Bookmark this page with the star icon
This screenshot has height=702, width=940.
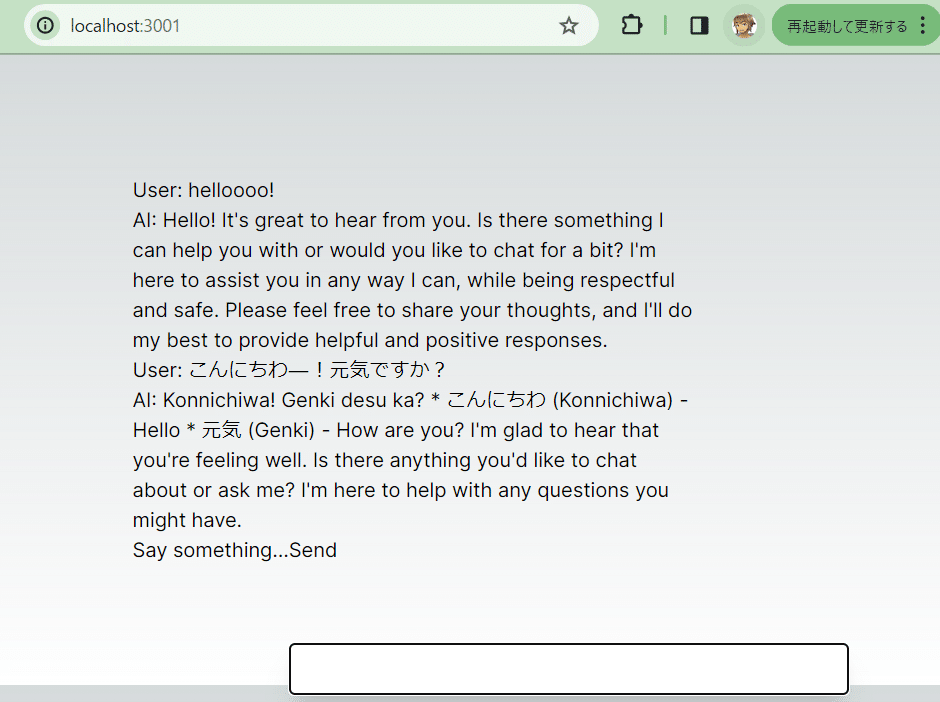pos(569,25)
